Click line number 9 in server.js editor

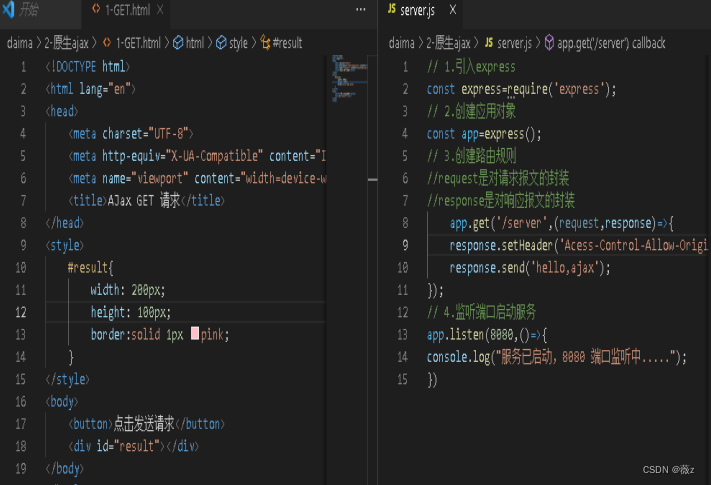click(x=405, y=245)
